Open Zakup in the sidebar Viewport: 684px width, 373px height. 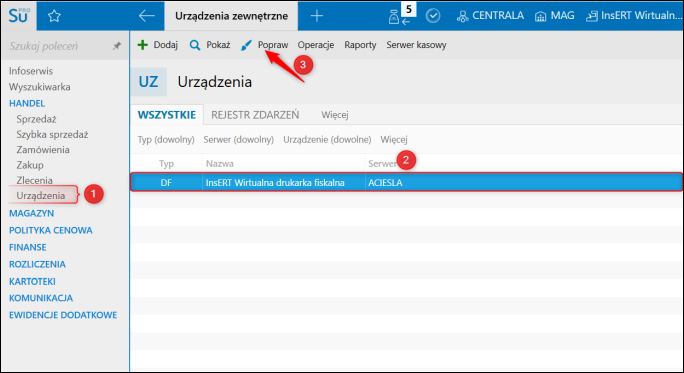point(30,165)
